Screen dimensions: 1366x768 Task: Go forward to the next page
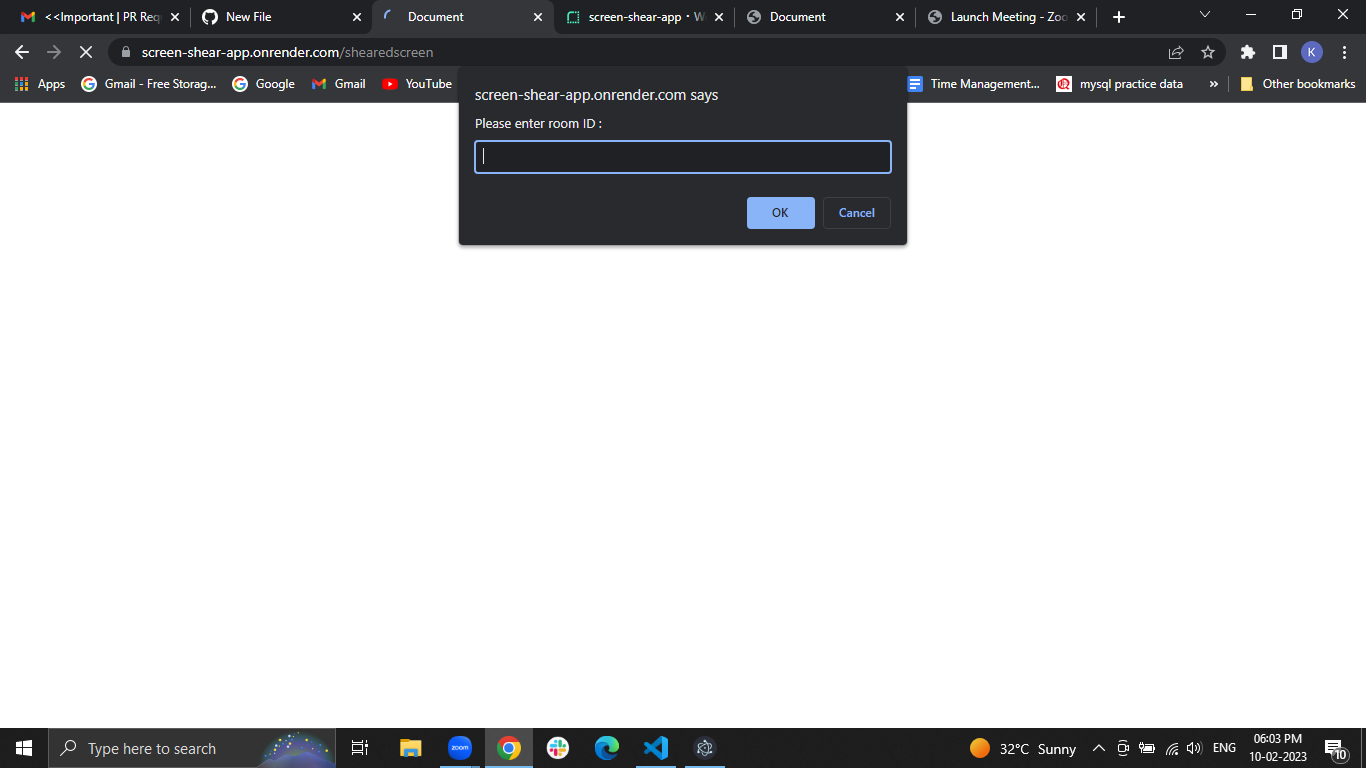click(54, 52)
